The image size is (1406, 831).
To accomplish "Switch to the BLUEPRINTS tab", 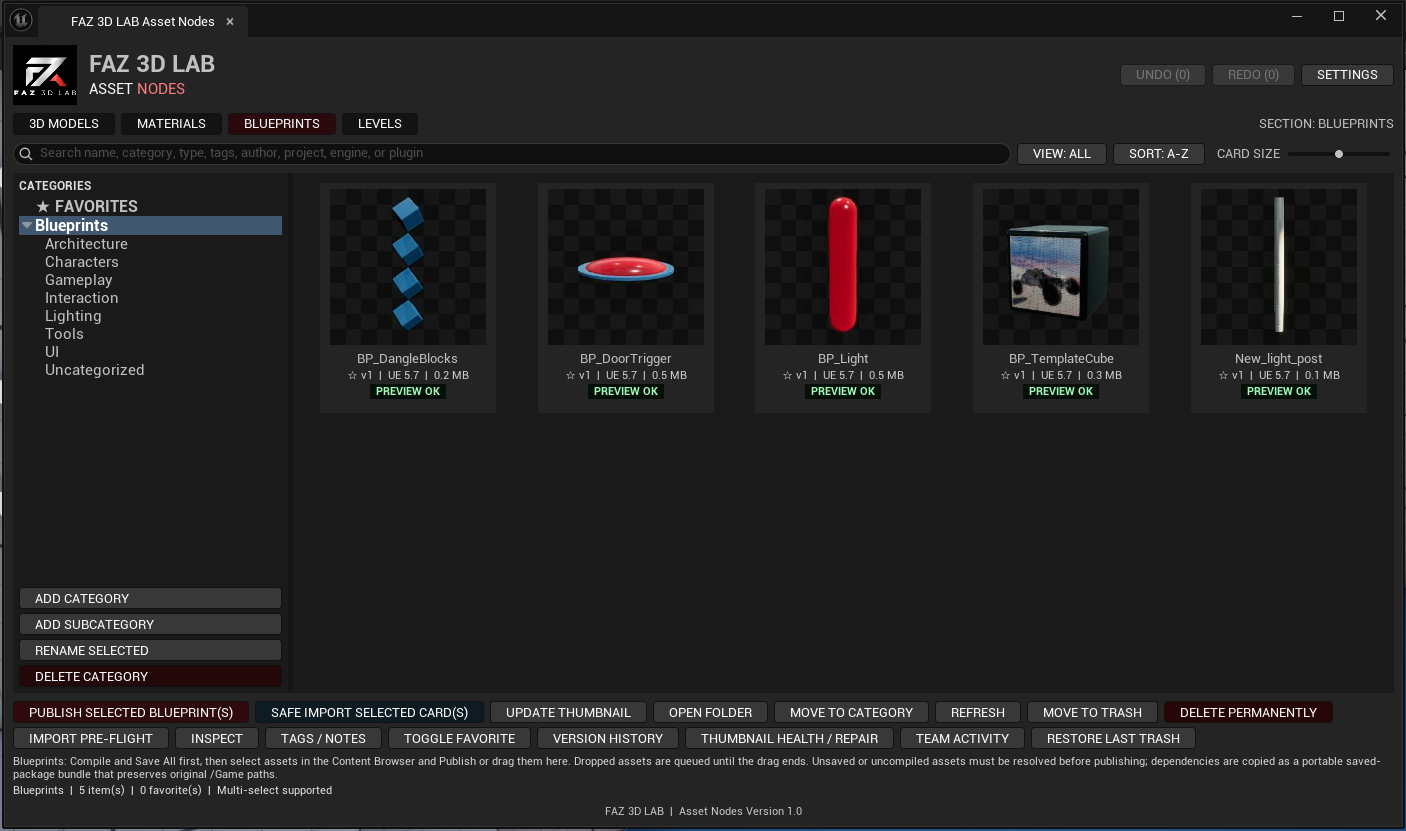I will tap(282, 124).
